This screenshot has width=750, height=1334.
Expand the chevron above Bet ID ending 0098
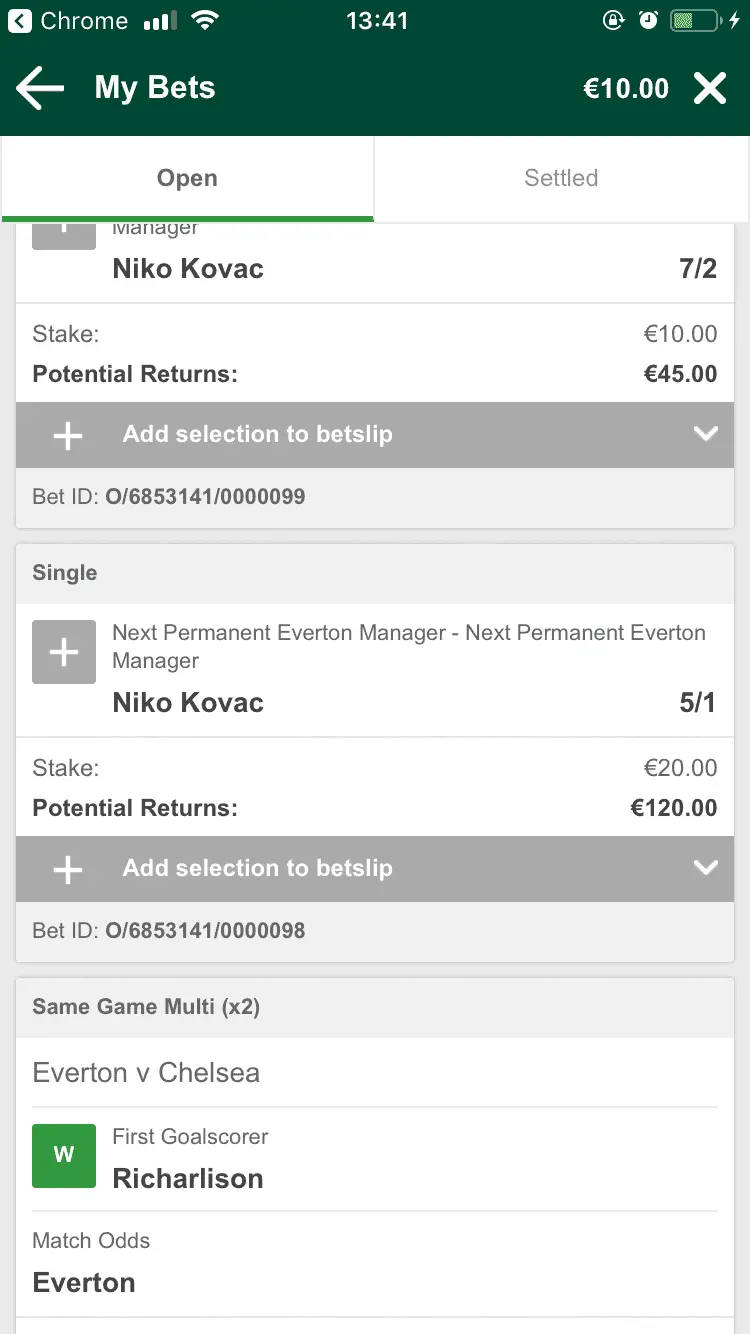pyautogui.click(x=706, y=868)
